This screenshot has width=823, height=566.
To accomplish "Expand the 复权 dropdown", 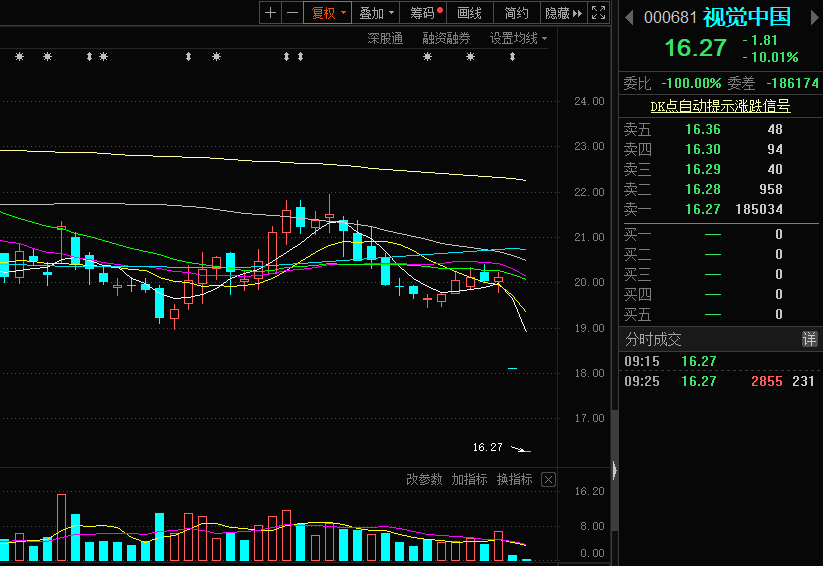I will coord(328,13).
